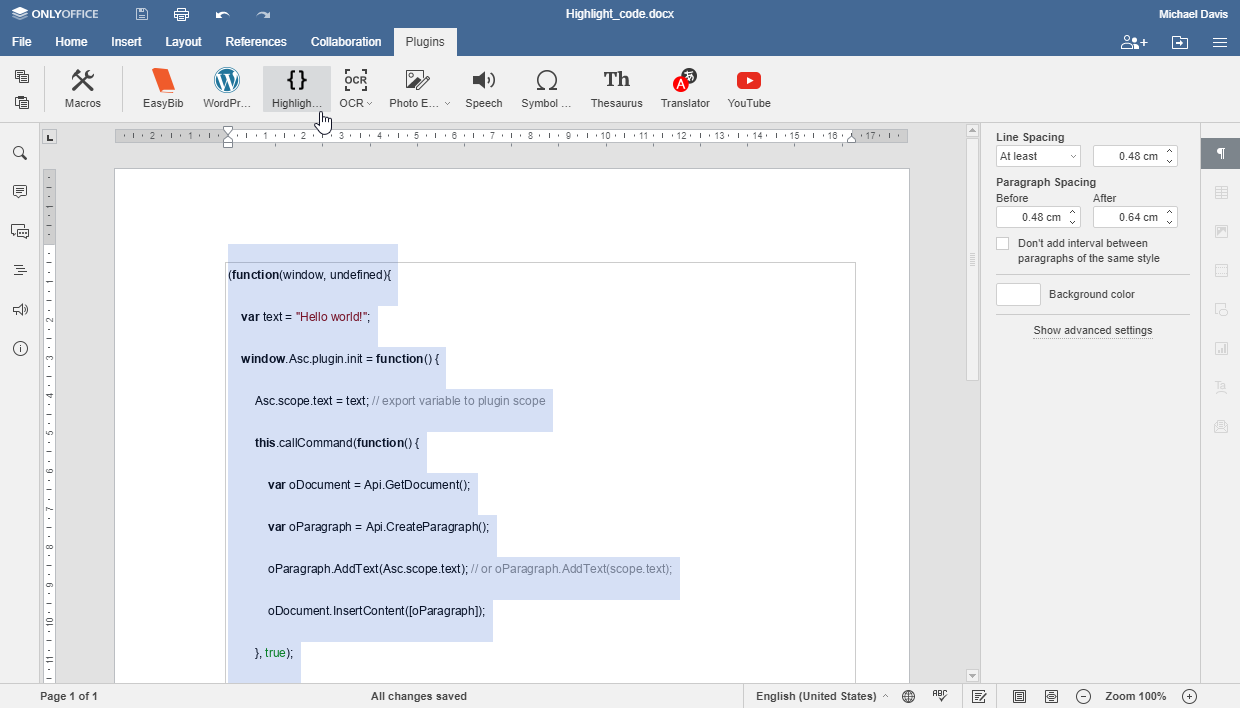Viewport: 1240px width, 708px height.
Task: Click the Manage access rights icon
Action: pos(1134,42)
